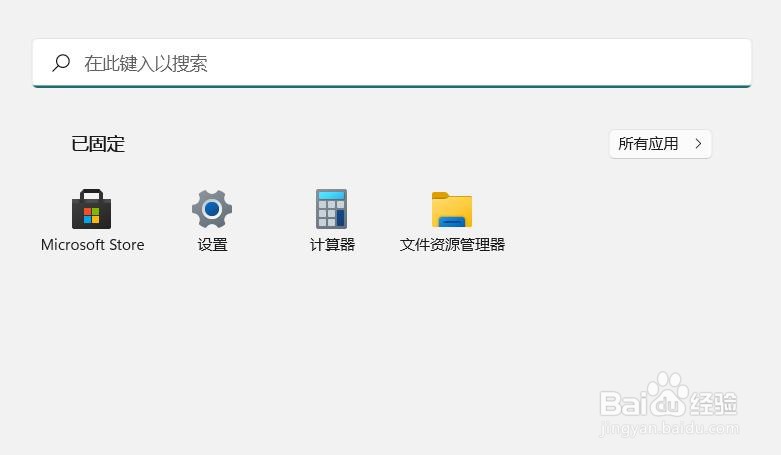Click the magnifier search icon

pyautogui.click(x=61, y=63)
